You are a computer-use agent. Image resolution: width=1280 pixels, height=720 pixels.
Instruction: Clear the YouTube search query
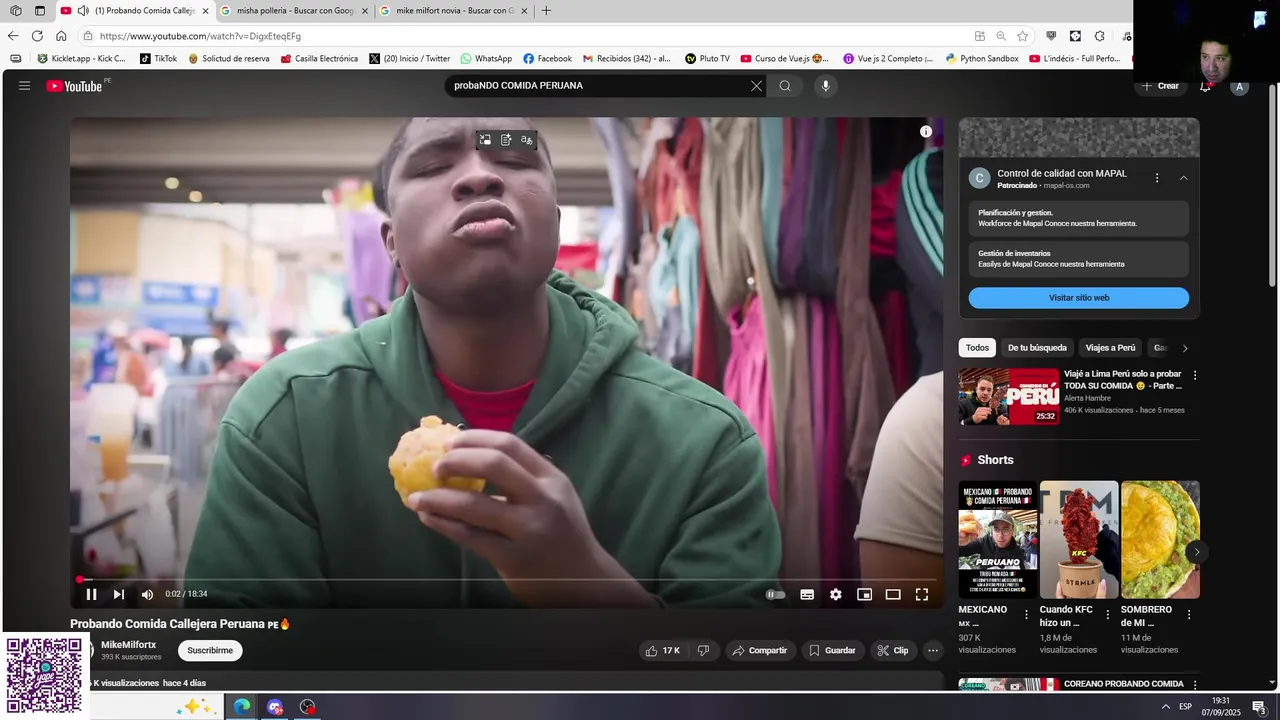[756, 86]
